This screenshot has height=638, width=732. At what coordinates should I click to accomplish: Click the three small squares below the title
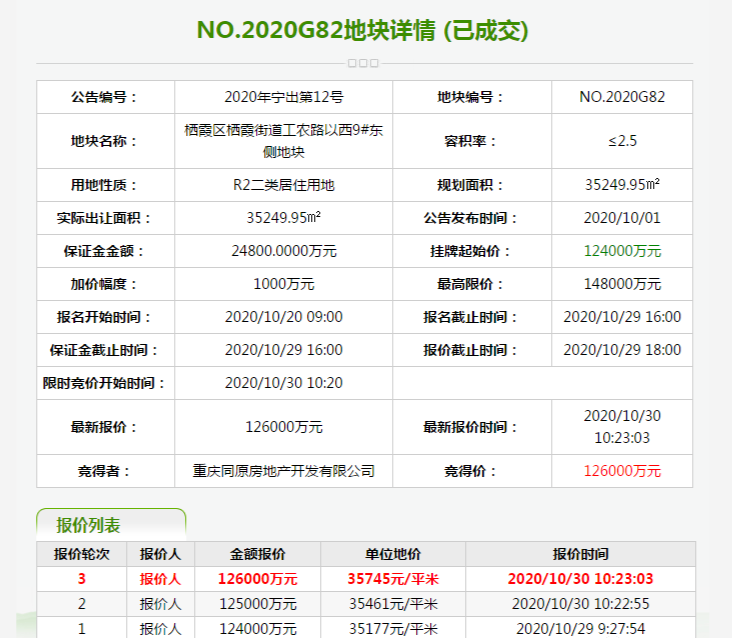pyautogui.click(x=363, y=63)
